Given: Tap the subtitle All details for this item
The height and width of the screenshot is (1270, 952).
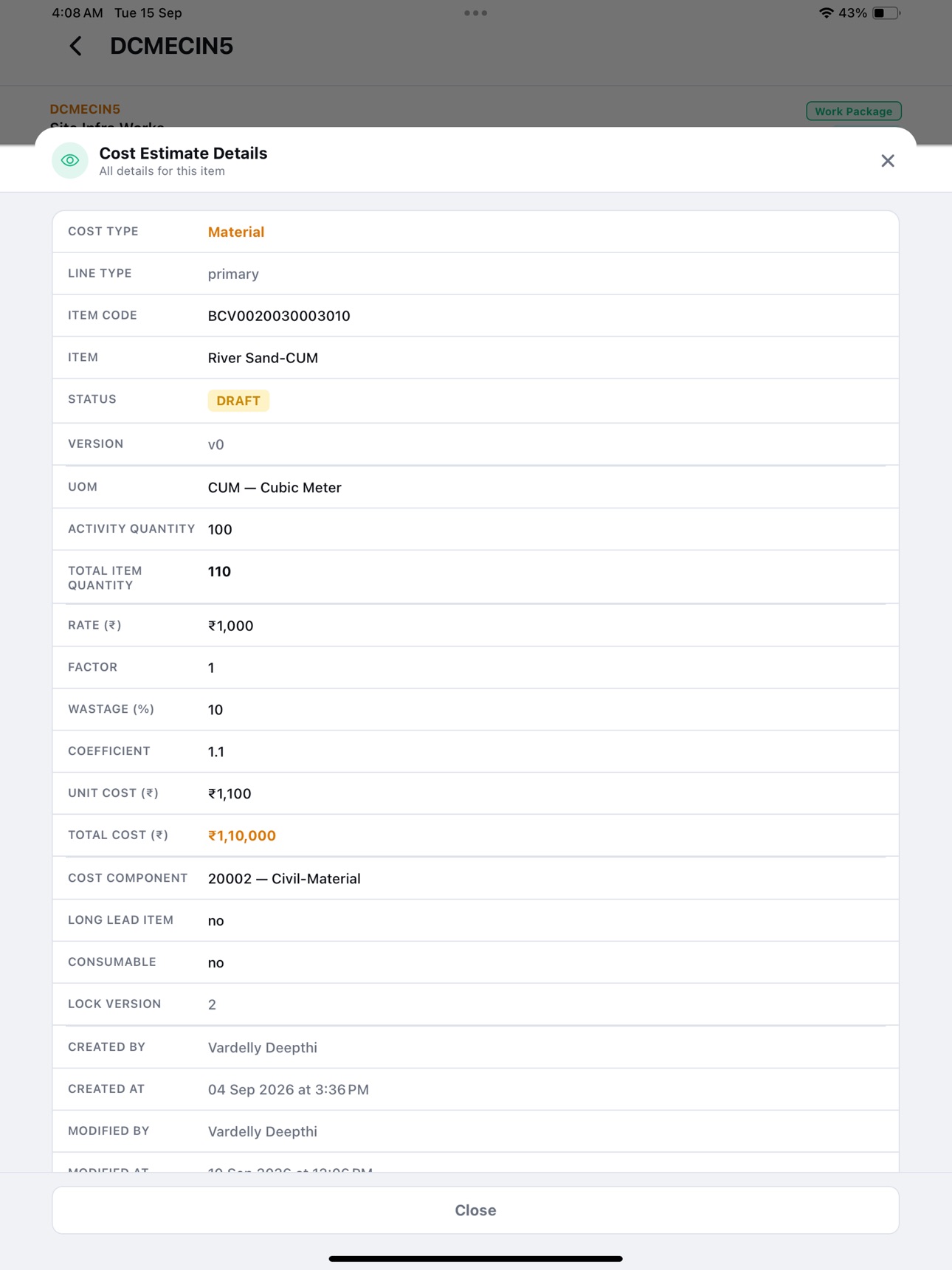Looking at the screenshot, I should [x=162, y=171].
